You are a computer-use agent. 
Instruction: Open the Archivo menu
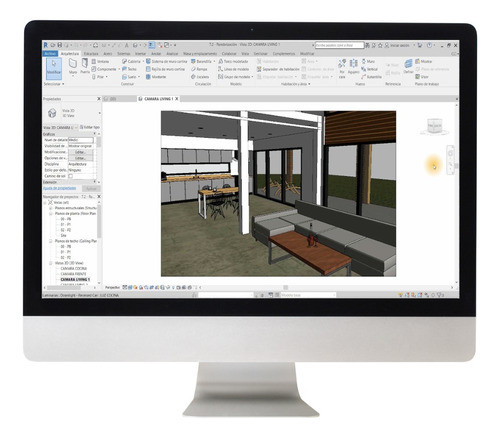pos(50,54)
